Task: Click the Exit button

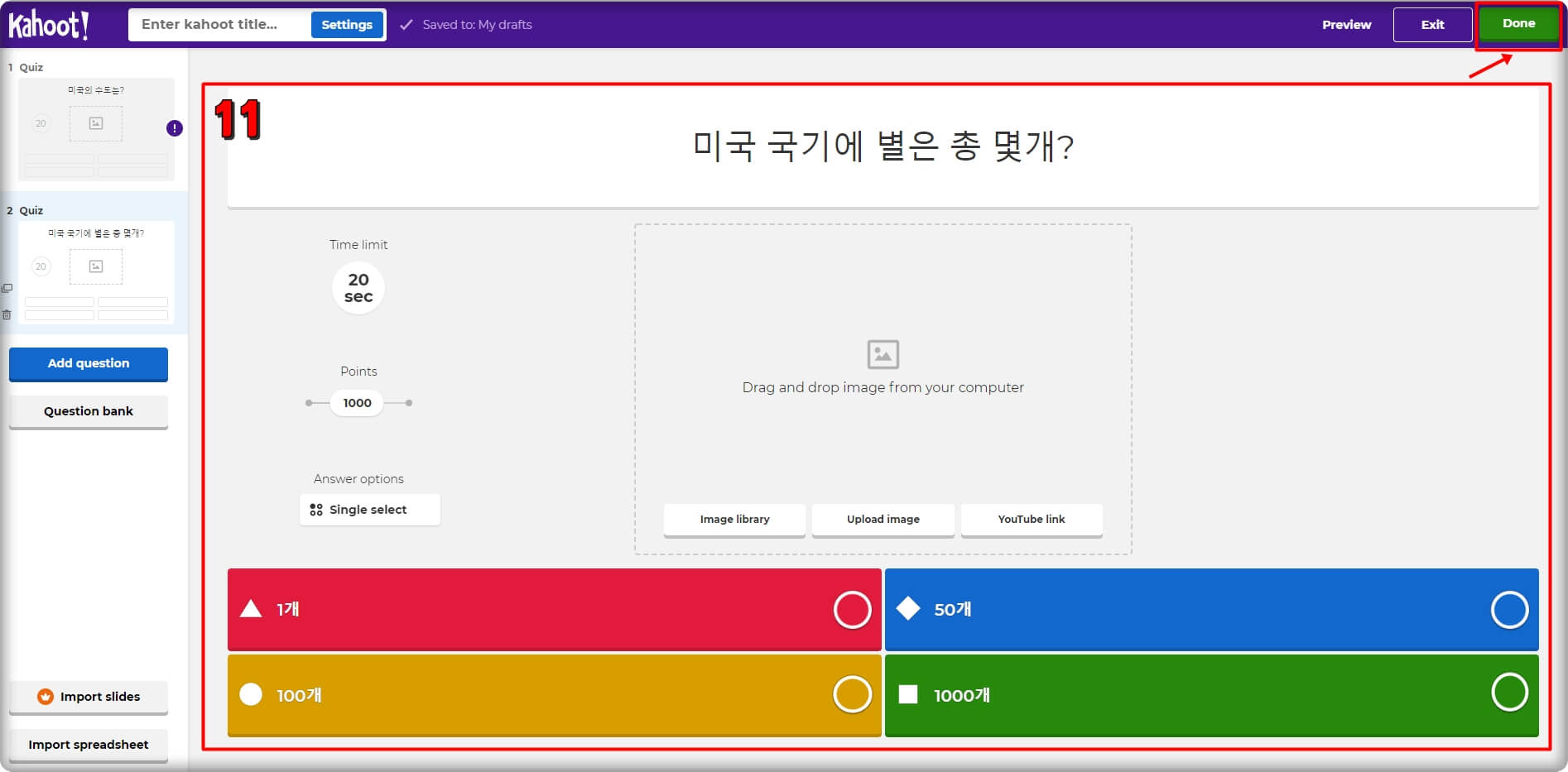Action: pyautogui.click(x=1432, y=25)
